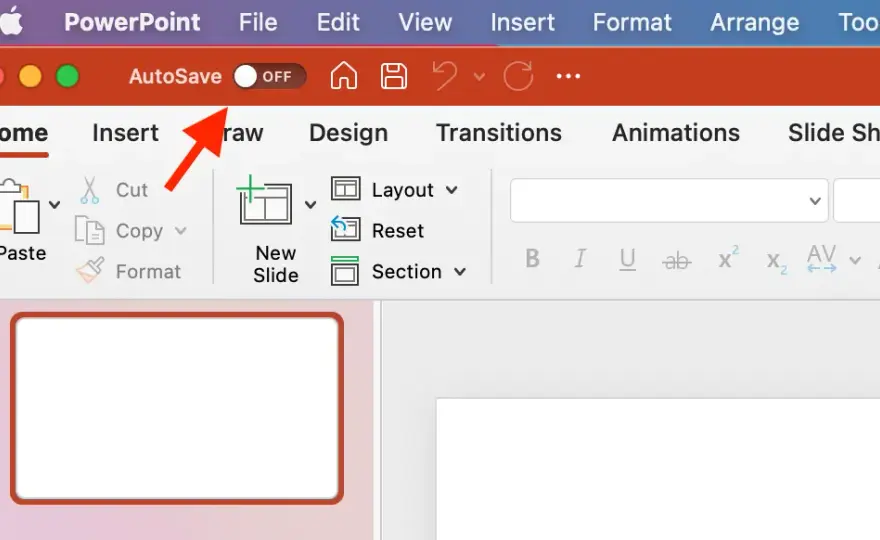Open the Apple menu
The width and height of the screenshot is (880, 540).
[x=11, y=22]
